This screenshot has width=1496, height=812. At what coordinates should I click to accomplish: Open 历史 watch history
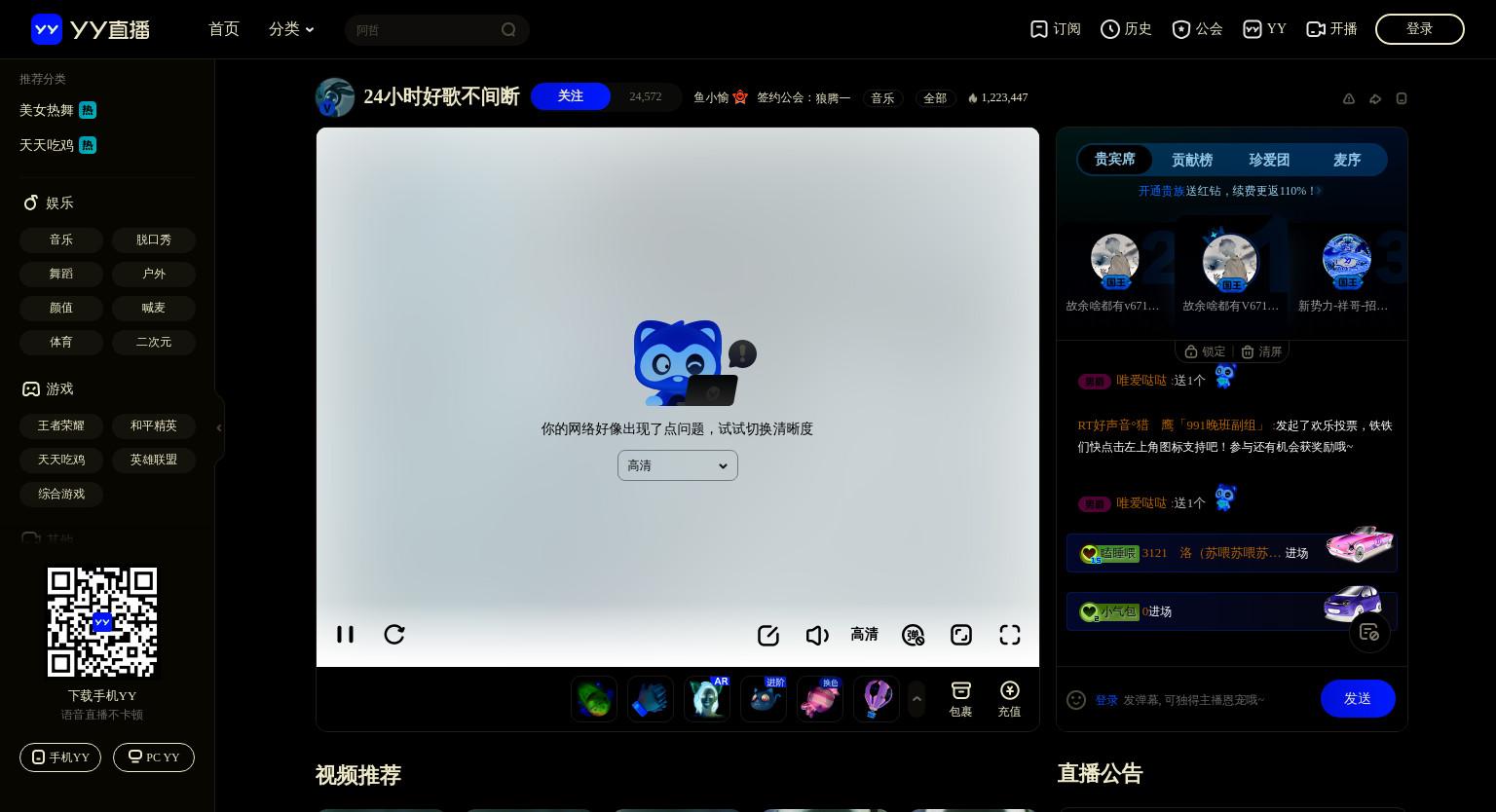click(1126, 29)
